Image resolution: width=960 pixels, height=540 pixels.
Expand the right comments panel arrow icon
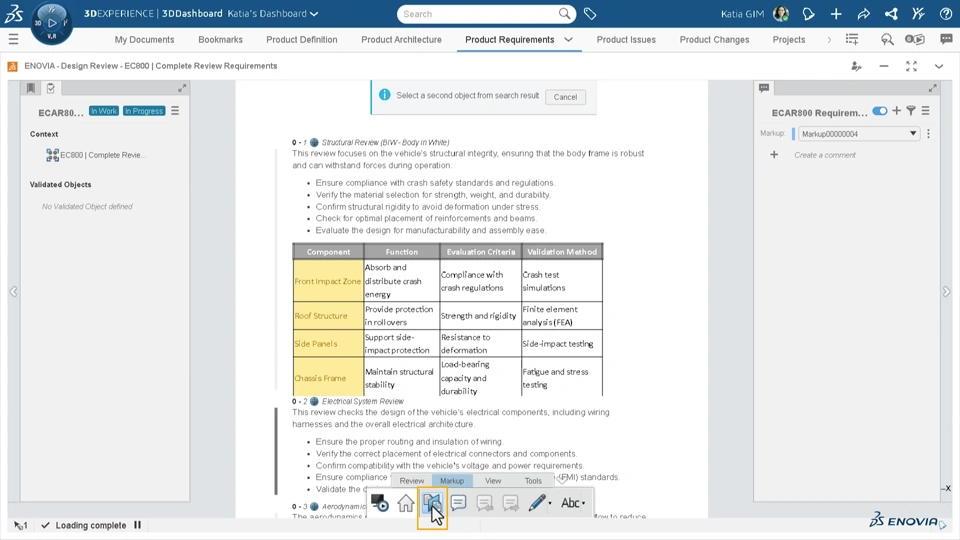(x=932, y=88)
